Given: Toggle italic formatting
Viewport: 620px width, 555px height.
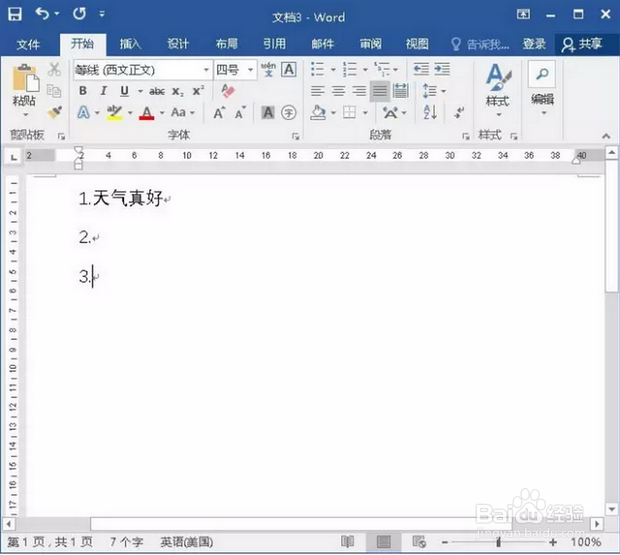Looking at the screenshot, I should coord(104,91).
